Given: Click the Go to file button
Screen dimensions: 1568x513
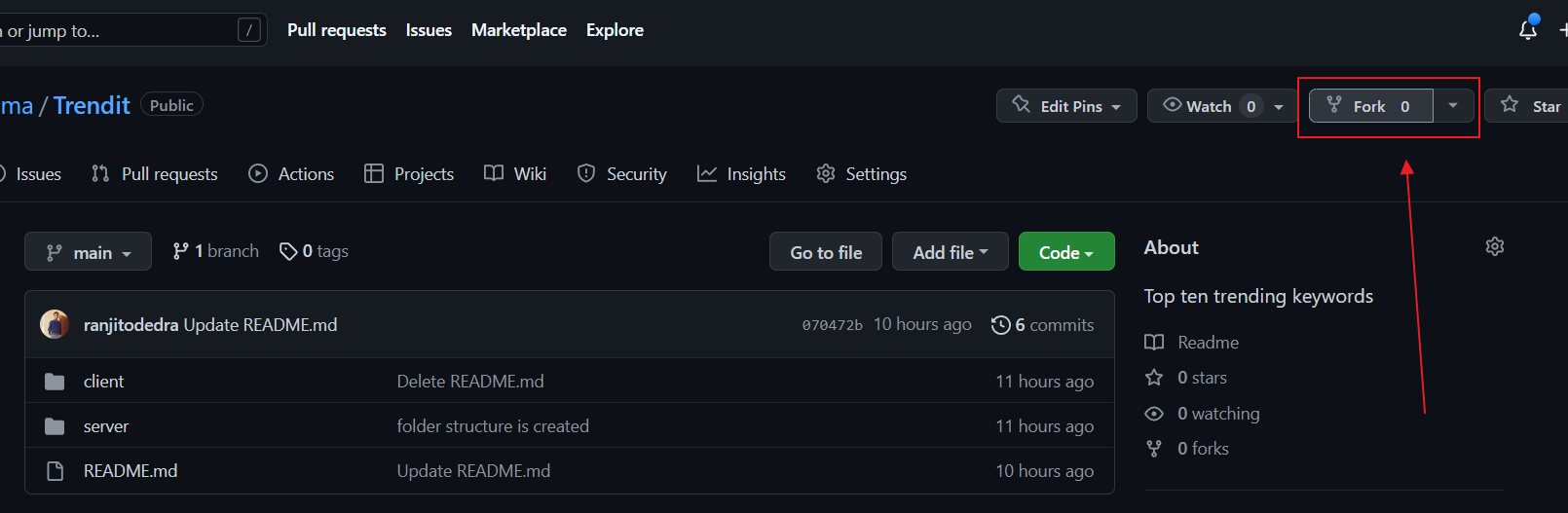Looking at the screenshot, I should click(825, 252).
